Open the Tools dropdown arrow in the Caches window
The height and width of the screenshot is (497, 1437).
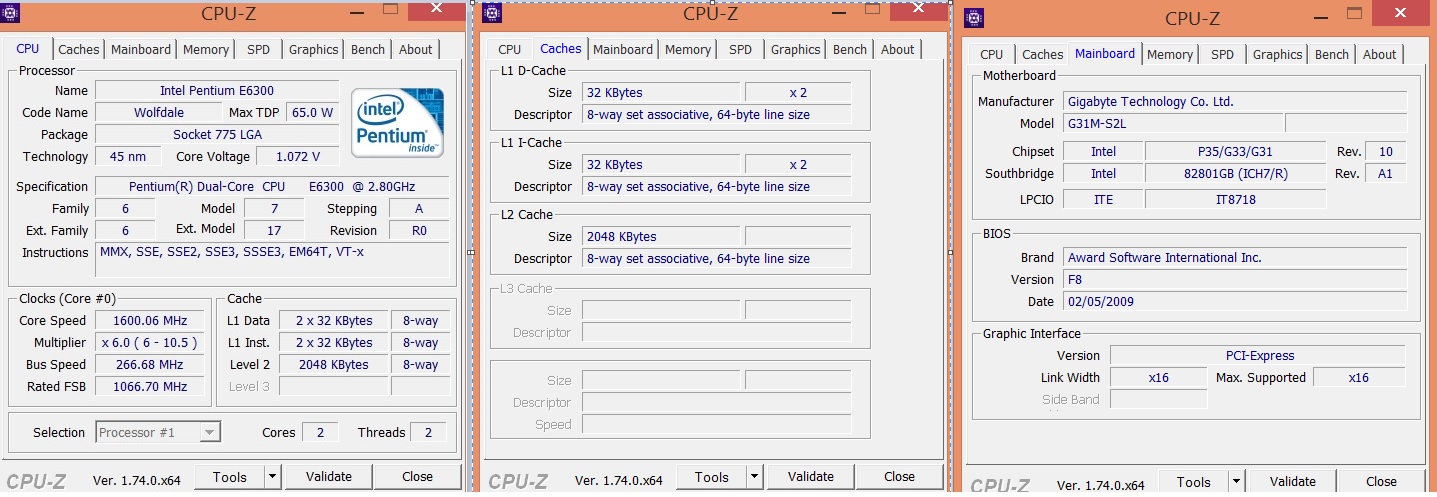tap(754, 477)
